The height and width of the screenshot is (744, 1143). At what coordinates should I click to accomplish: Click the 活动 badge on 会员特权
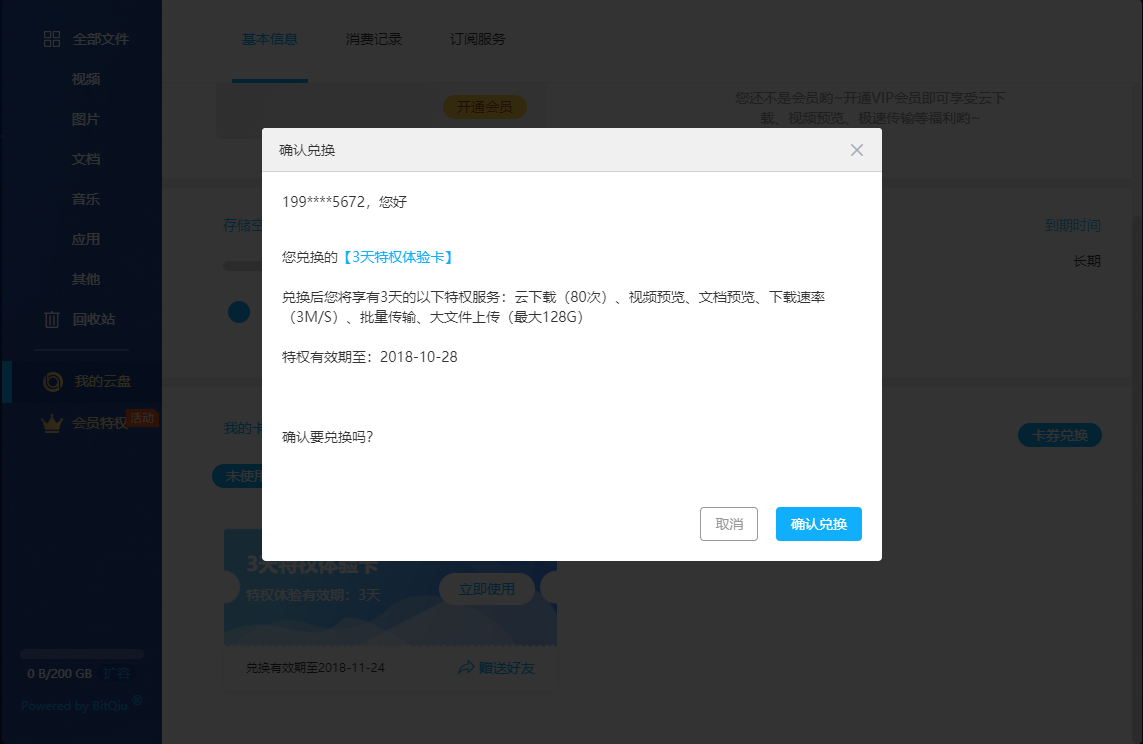tap(142, 419)
